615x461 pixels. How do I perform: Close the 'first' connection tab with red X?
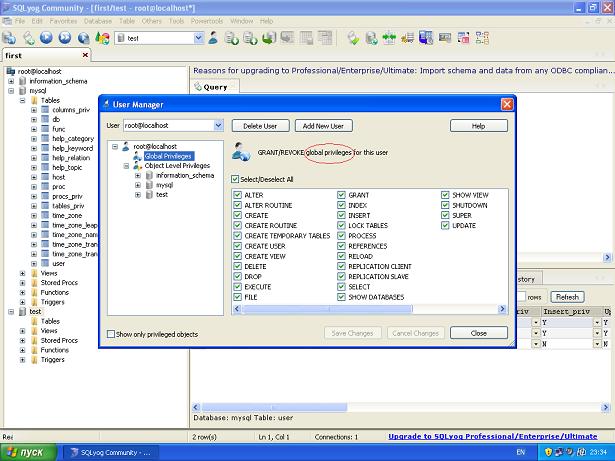tap(85, 55)
